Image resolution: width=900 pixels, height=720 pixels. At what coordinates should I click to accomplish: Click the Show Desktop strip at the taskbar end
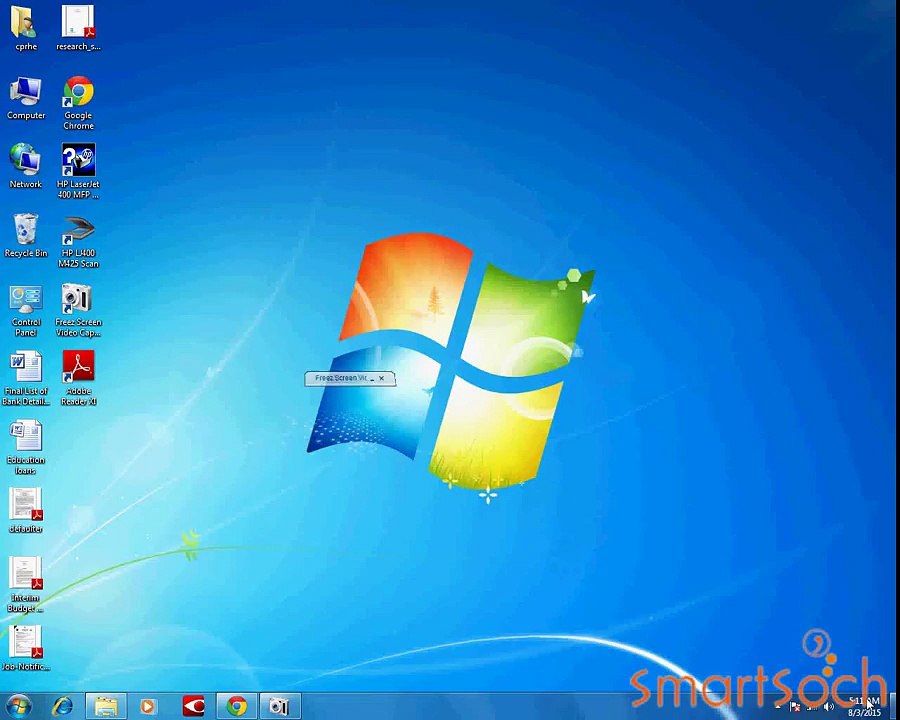[x=894, y=706]
